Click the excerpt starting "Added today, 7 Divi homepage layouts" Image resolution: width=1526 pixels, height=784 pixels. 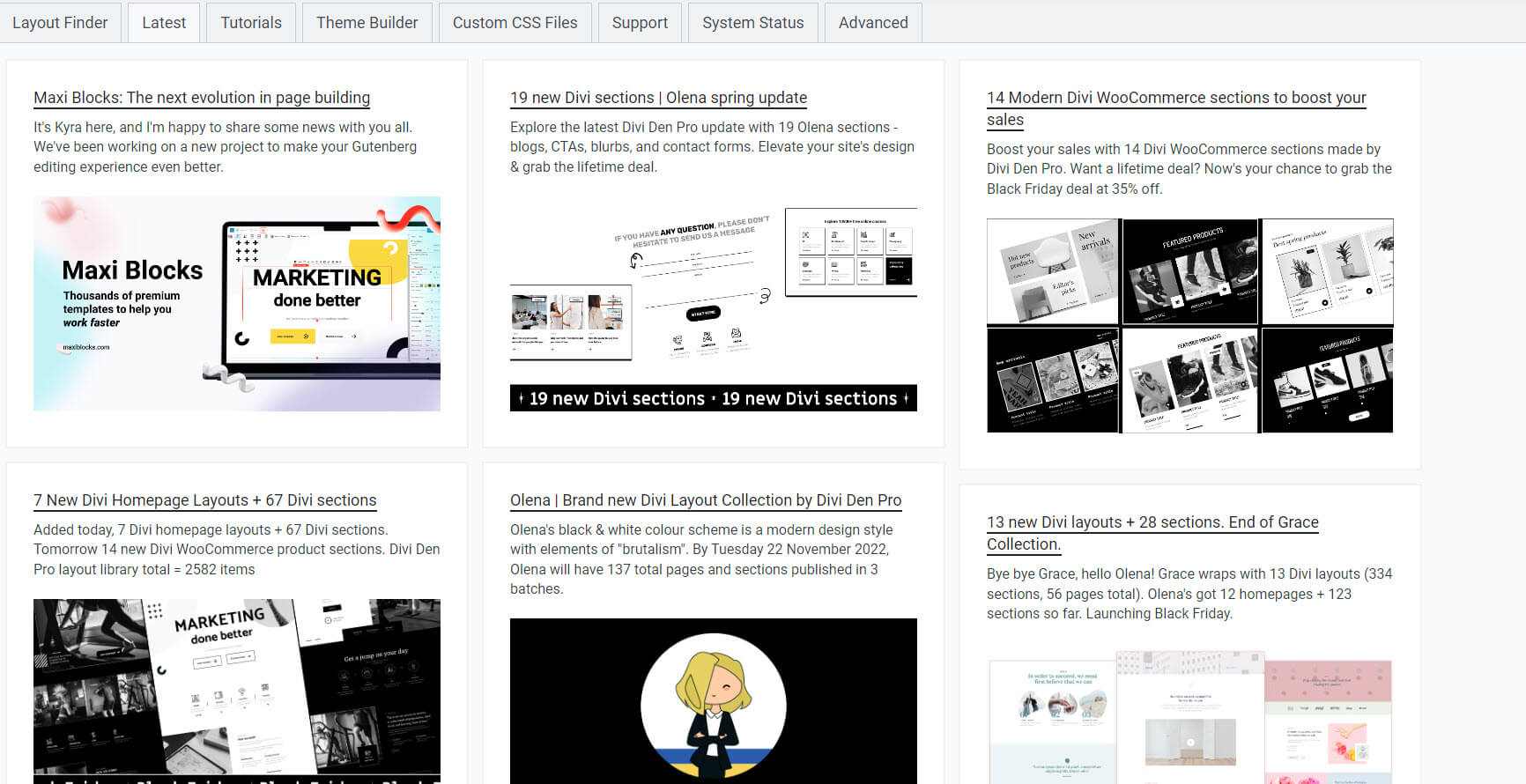click(237, 550)
